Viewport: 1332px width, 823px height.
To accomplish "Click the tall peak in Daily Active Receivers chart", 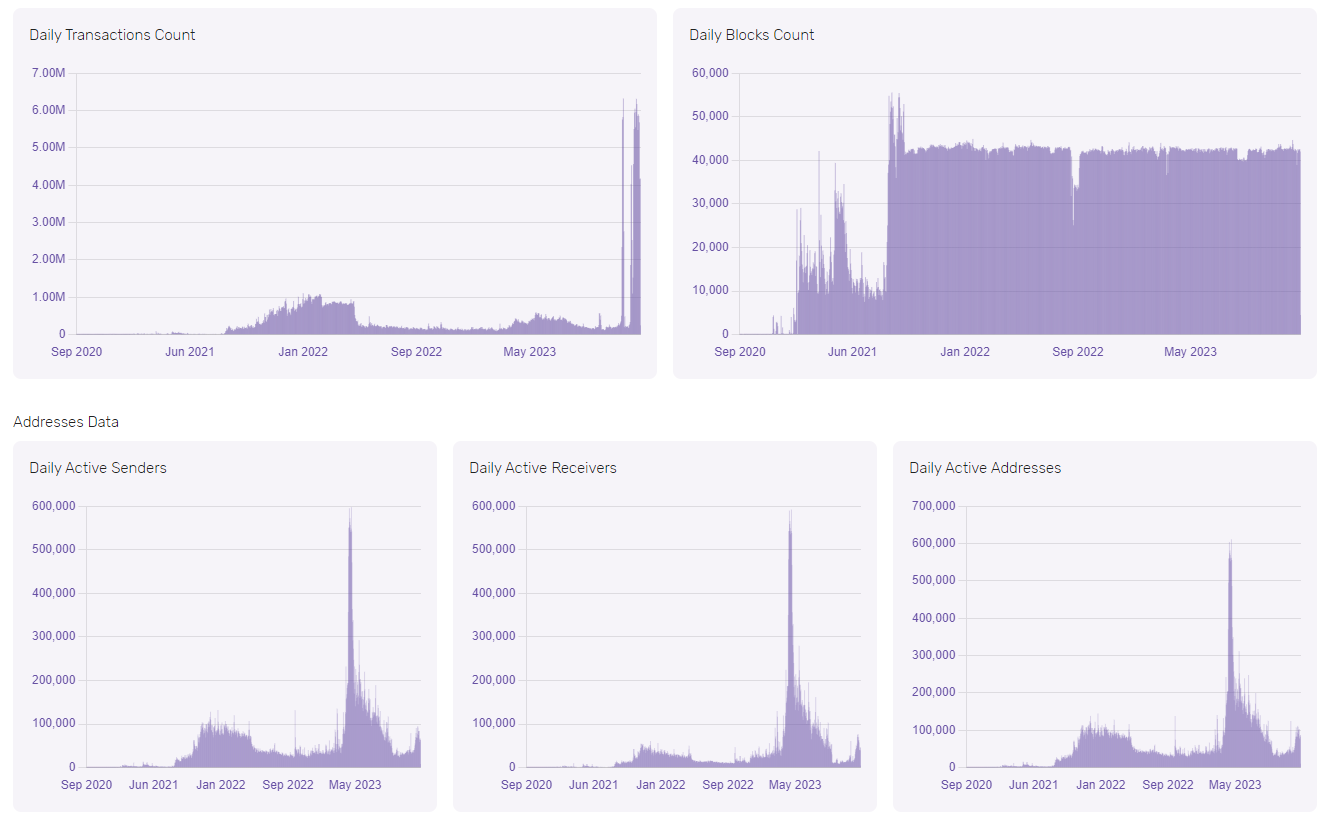I will (x=790, y=638).
